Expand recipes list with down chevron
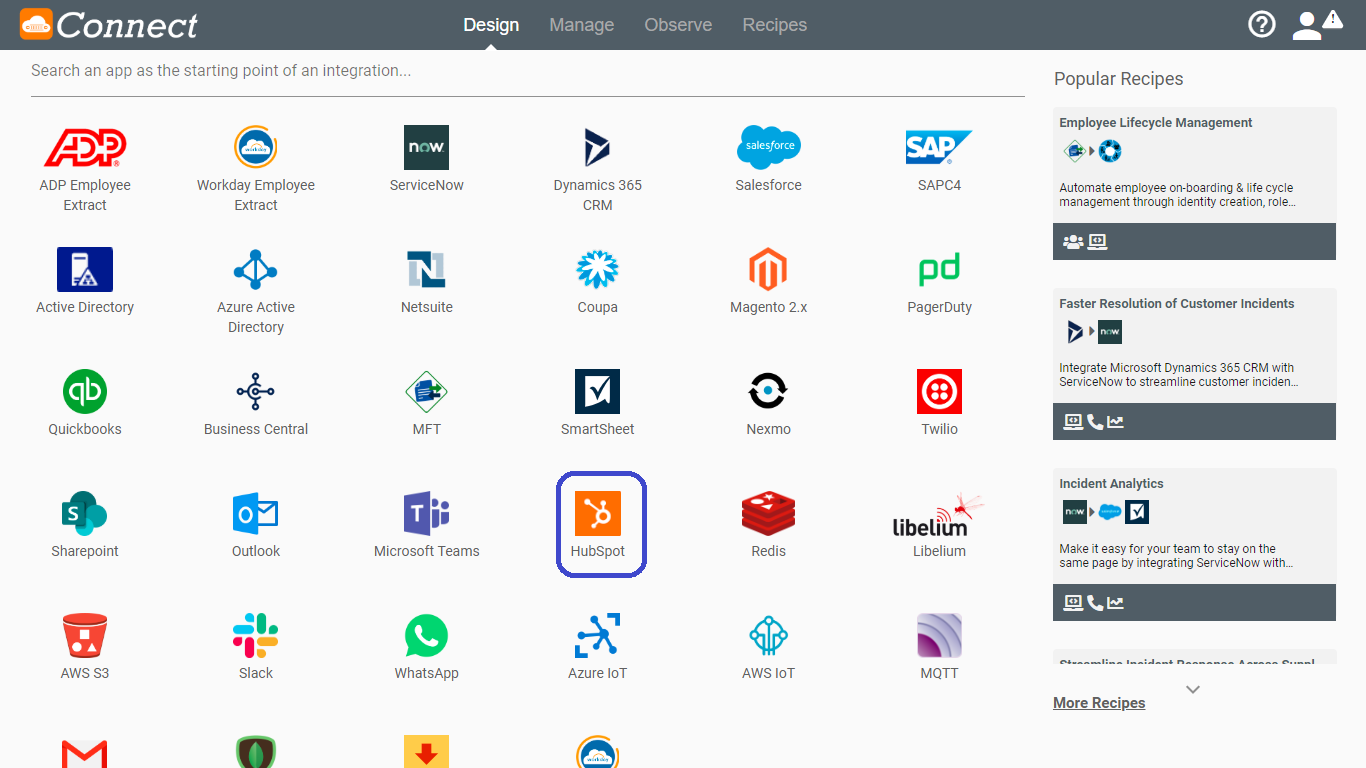 coord(1193,689)
